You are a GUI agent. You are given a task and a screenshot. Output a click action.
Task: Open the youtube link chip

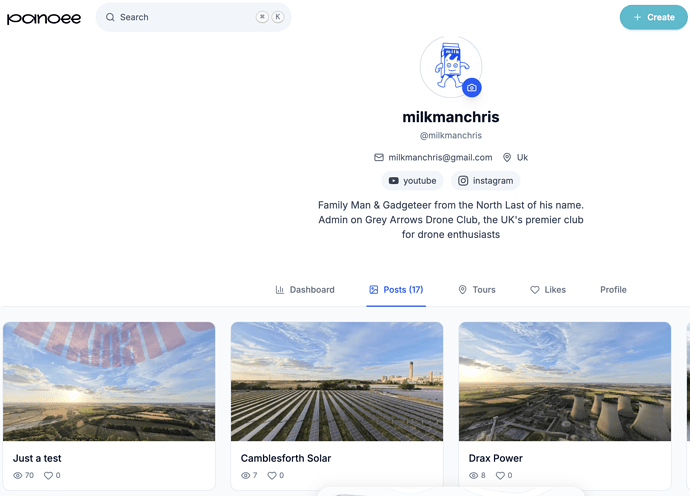coord(412,180)
